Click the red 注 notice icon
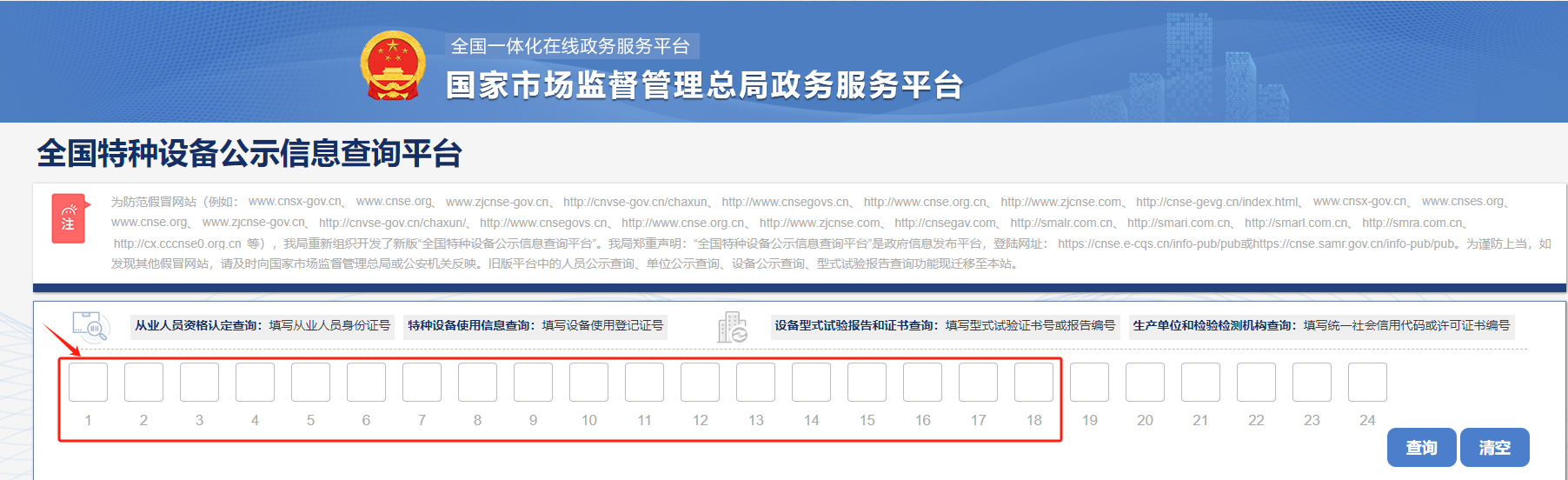This screenshot has width=1568, height=480. point(68,218)
